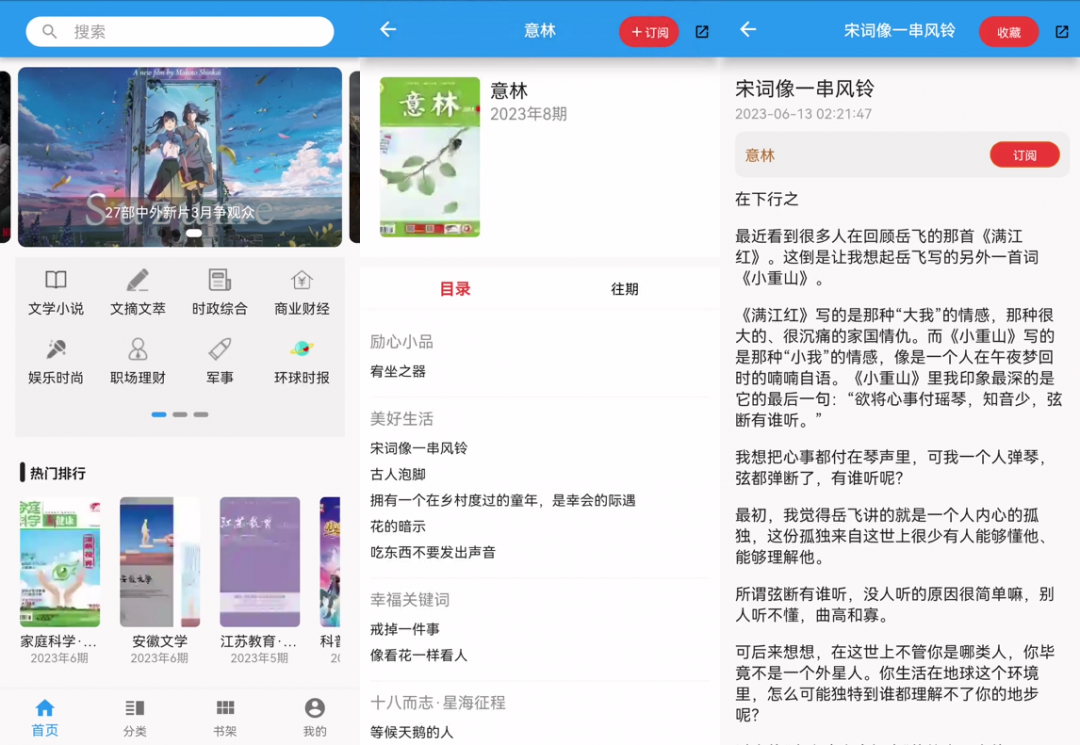
Task: Open 书架 in the bottom navigation
Action: (x=225, y=717)
